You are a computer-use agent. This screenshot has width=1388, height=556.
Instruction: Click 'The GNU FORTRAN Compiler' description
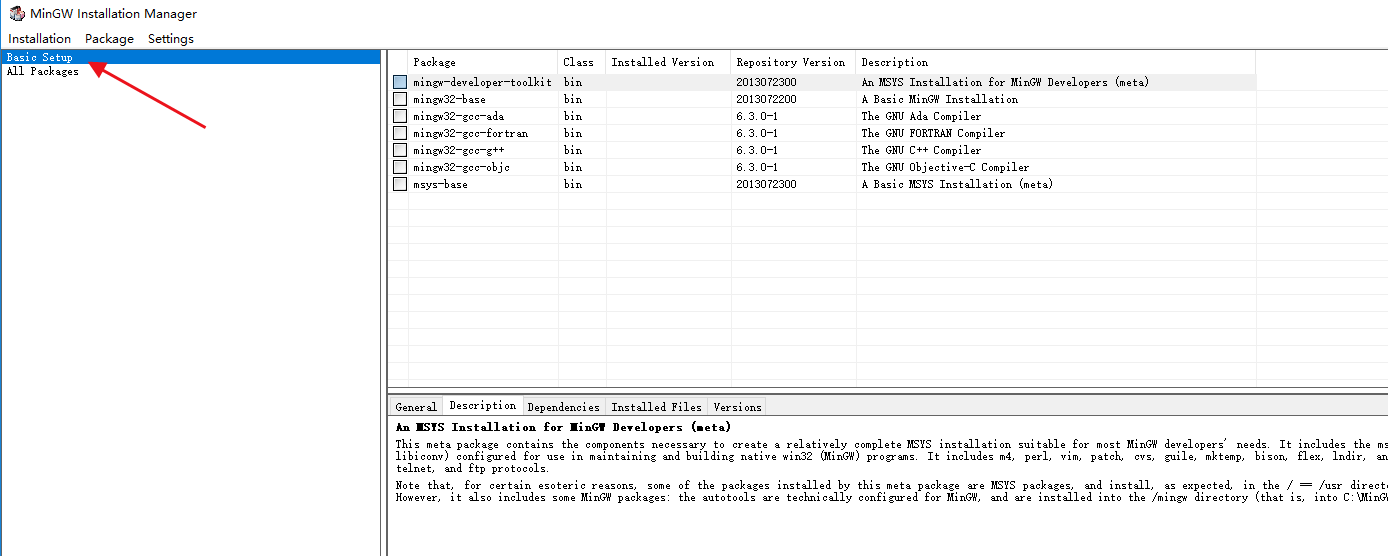pyautogui.click(x=934, y=133)
